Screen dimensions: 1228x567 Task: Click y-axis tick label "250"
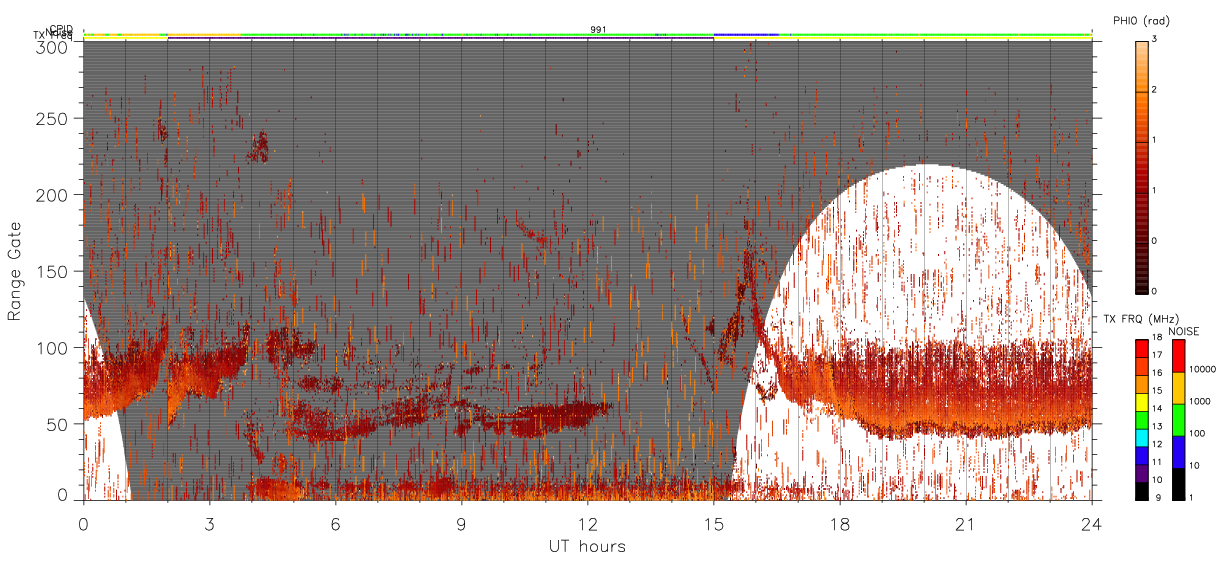tap(53, 119)
